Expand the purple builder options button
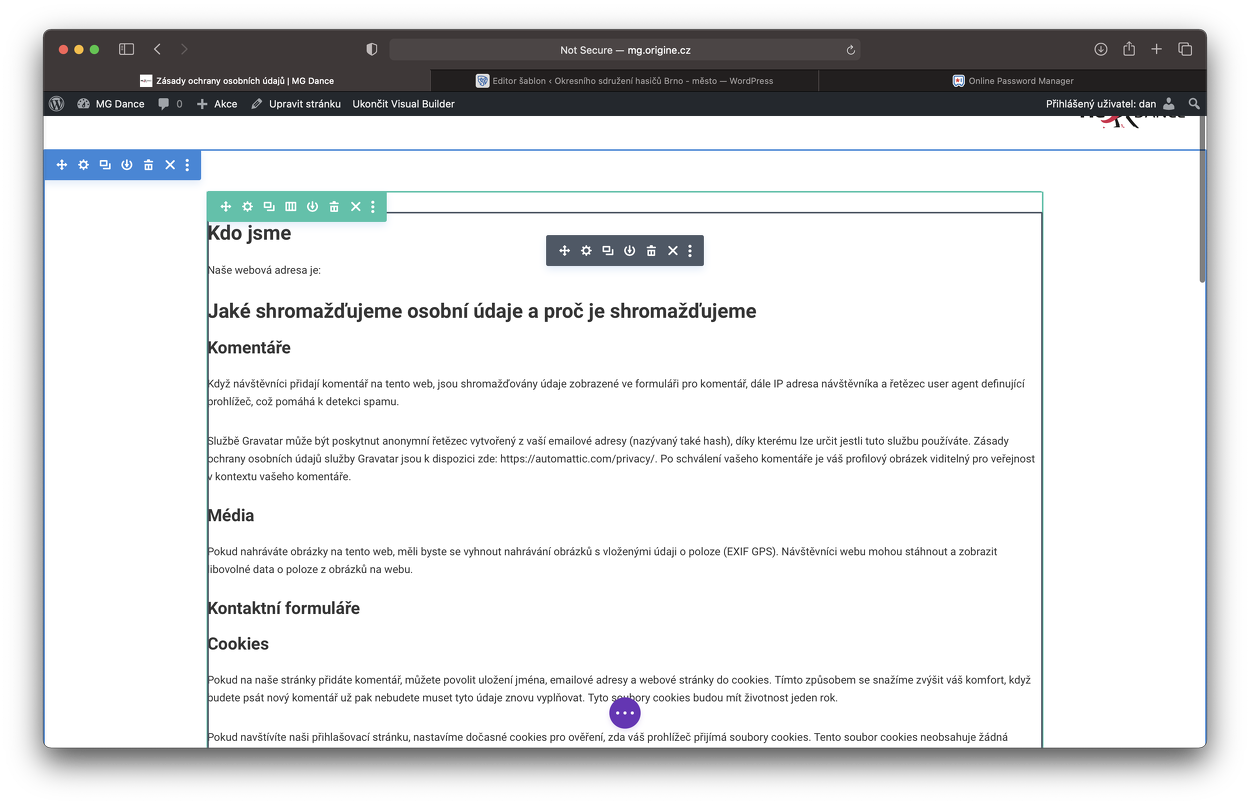 (x=625, y=713)
